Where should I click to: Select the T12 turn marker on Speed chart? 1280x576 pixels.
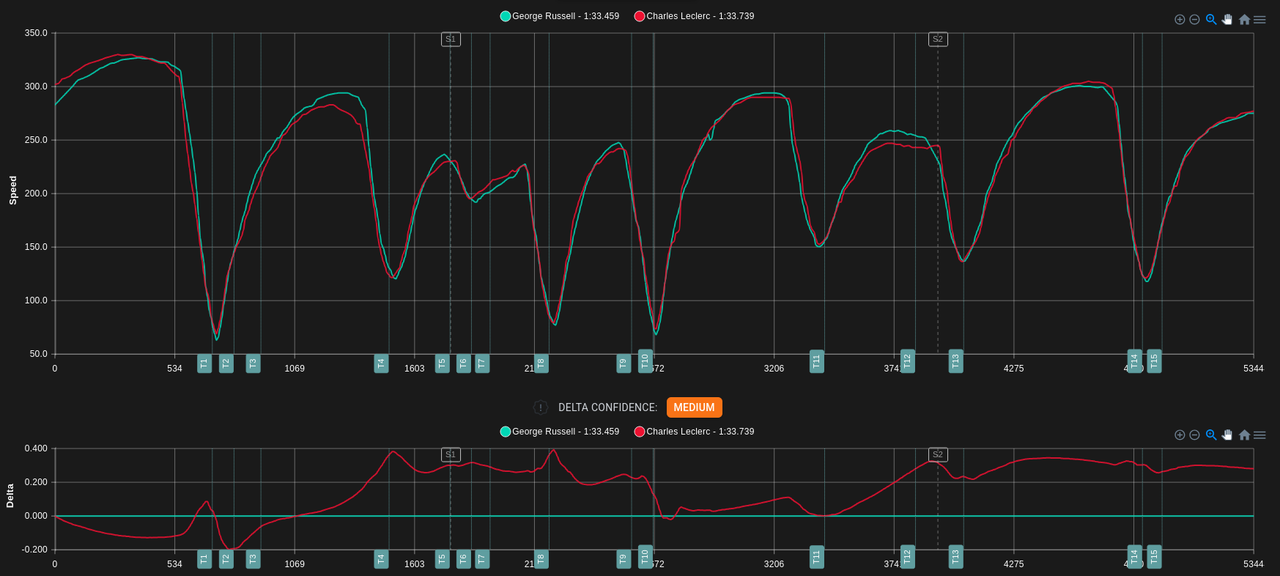[x=907, y=361]
